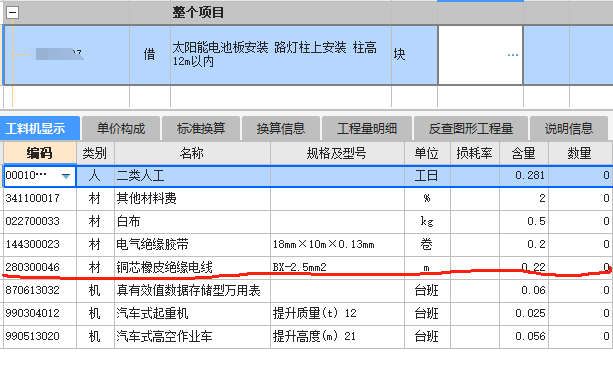Click the 块 unit cell

(x=414, y=55)
